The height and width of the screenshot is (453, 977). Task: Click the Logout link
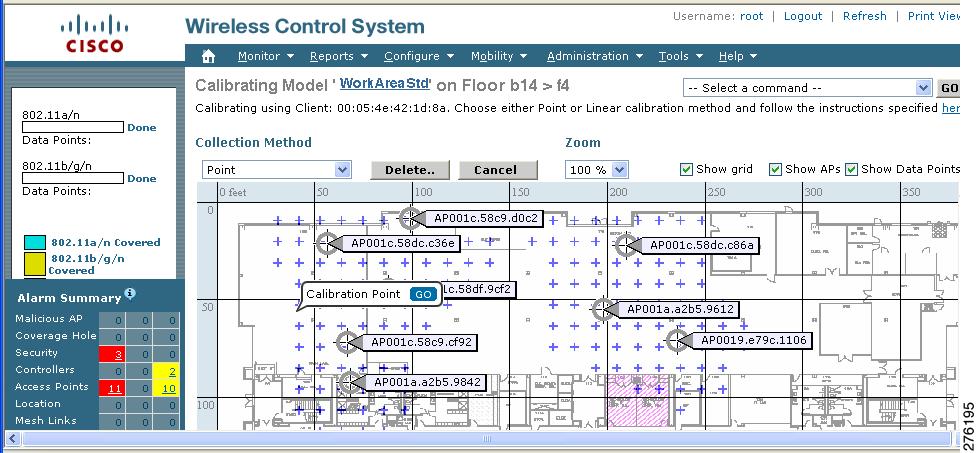coord(803,16)
